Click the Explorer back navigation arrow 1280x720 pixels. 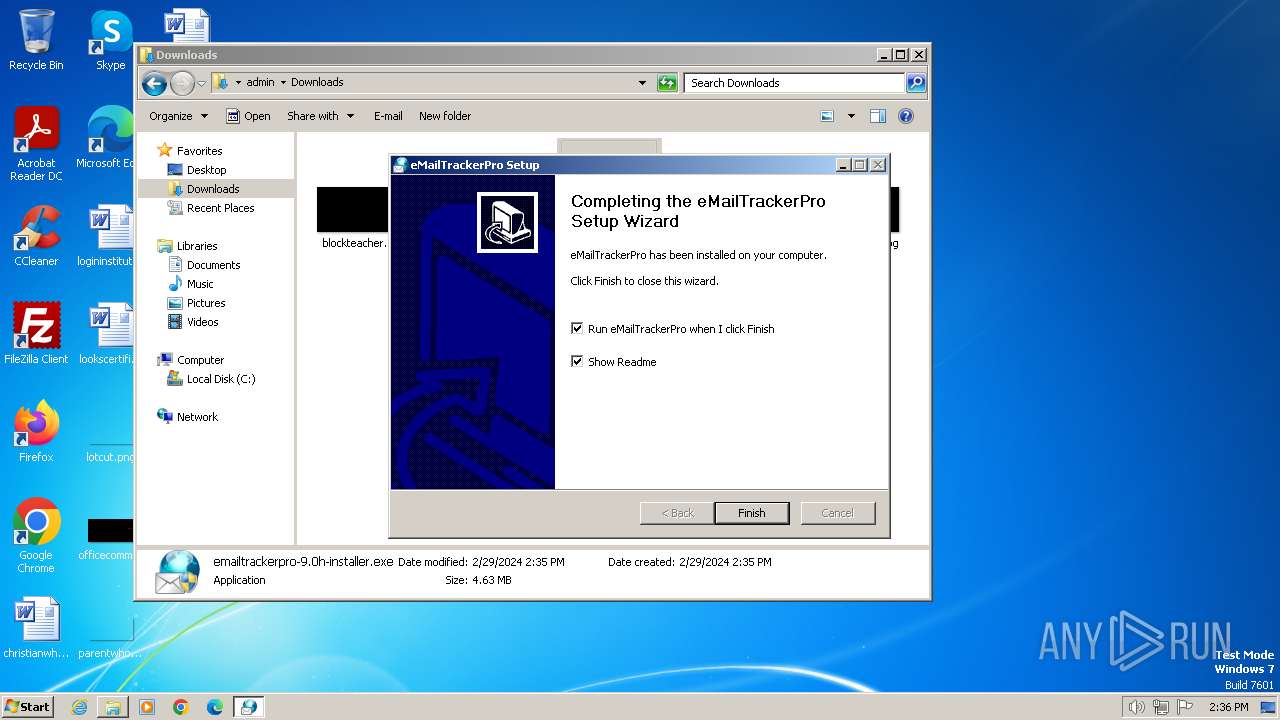(x=154, y=83)
